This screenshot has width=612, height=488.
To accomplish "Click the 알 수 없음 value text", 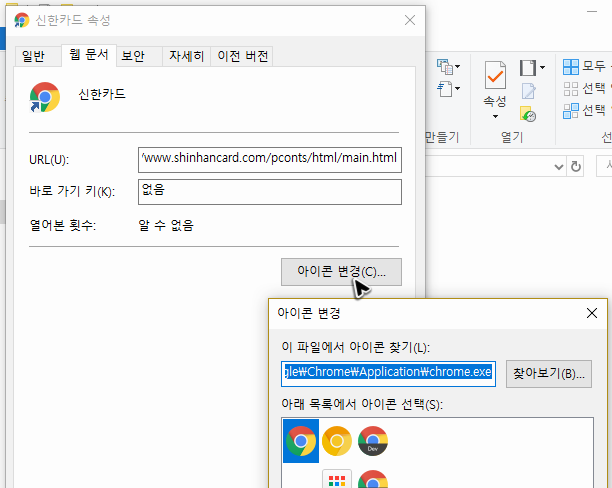I will (x=166, y=225).
